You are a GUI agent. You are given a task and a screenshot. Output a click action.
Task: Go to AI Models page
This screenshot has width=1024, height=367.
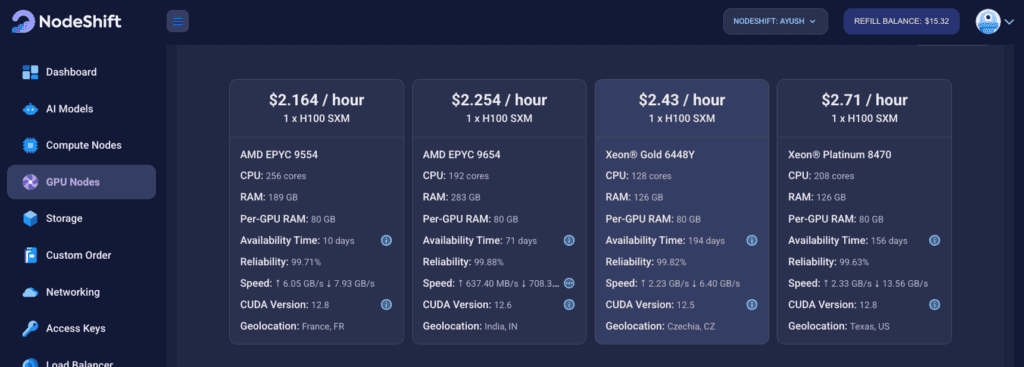tap(82, 109)
